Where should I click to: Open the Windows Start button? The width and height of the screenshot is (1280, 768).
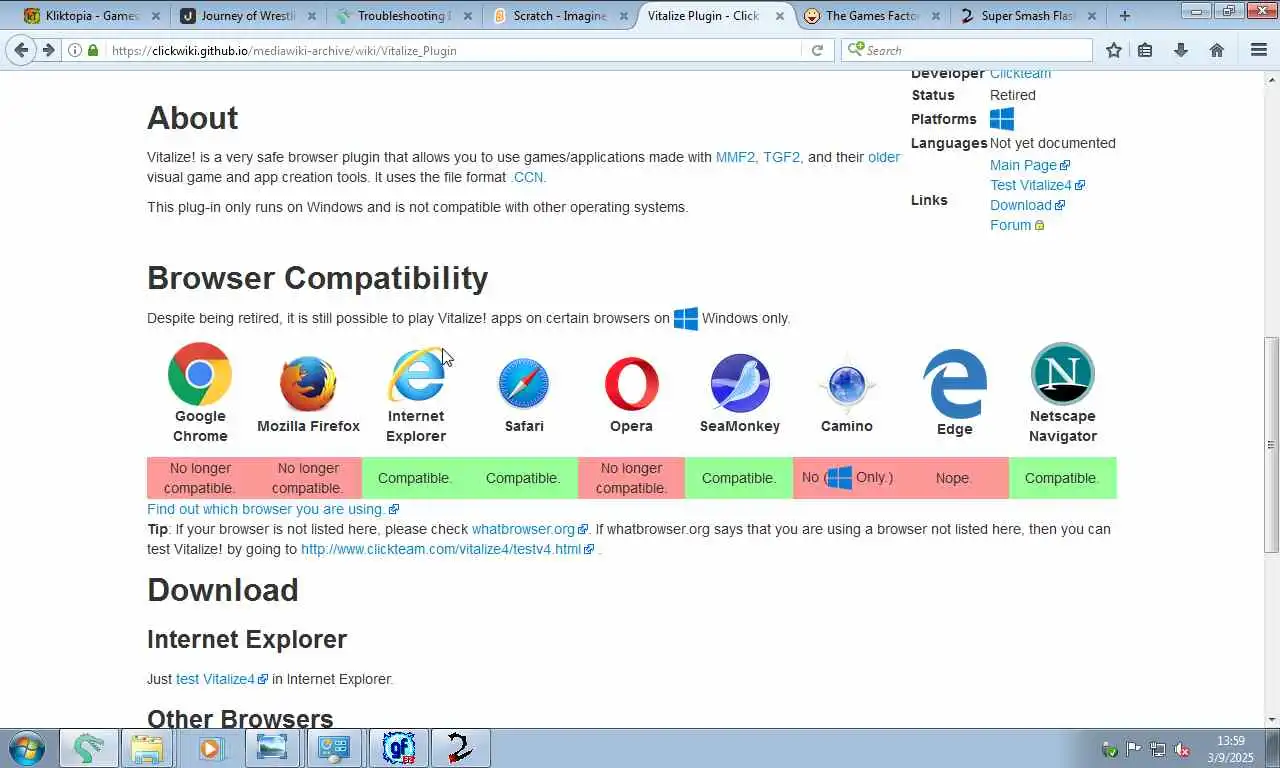(x=26, y=748)
